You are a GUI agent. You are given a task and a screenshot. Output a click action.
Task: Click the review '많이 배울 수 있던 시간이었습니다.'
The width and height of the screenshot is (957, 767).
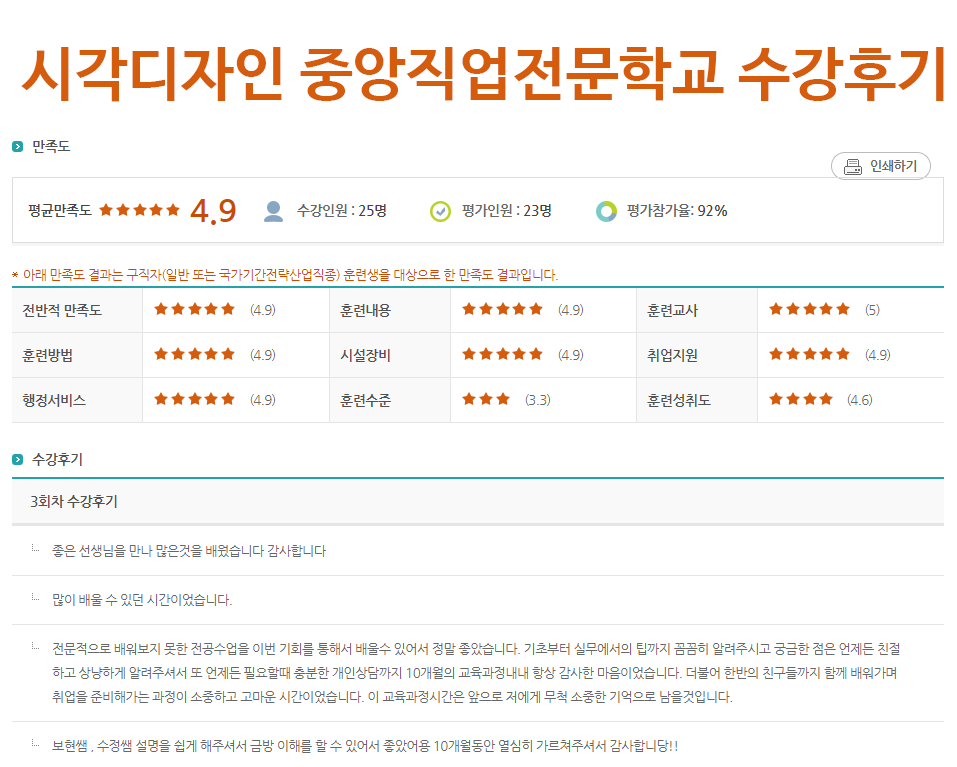click(x=142, y=600)
